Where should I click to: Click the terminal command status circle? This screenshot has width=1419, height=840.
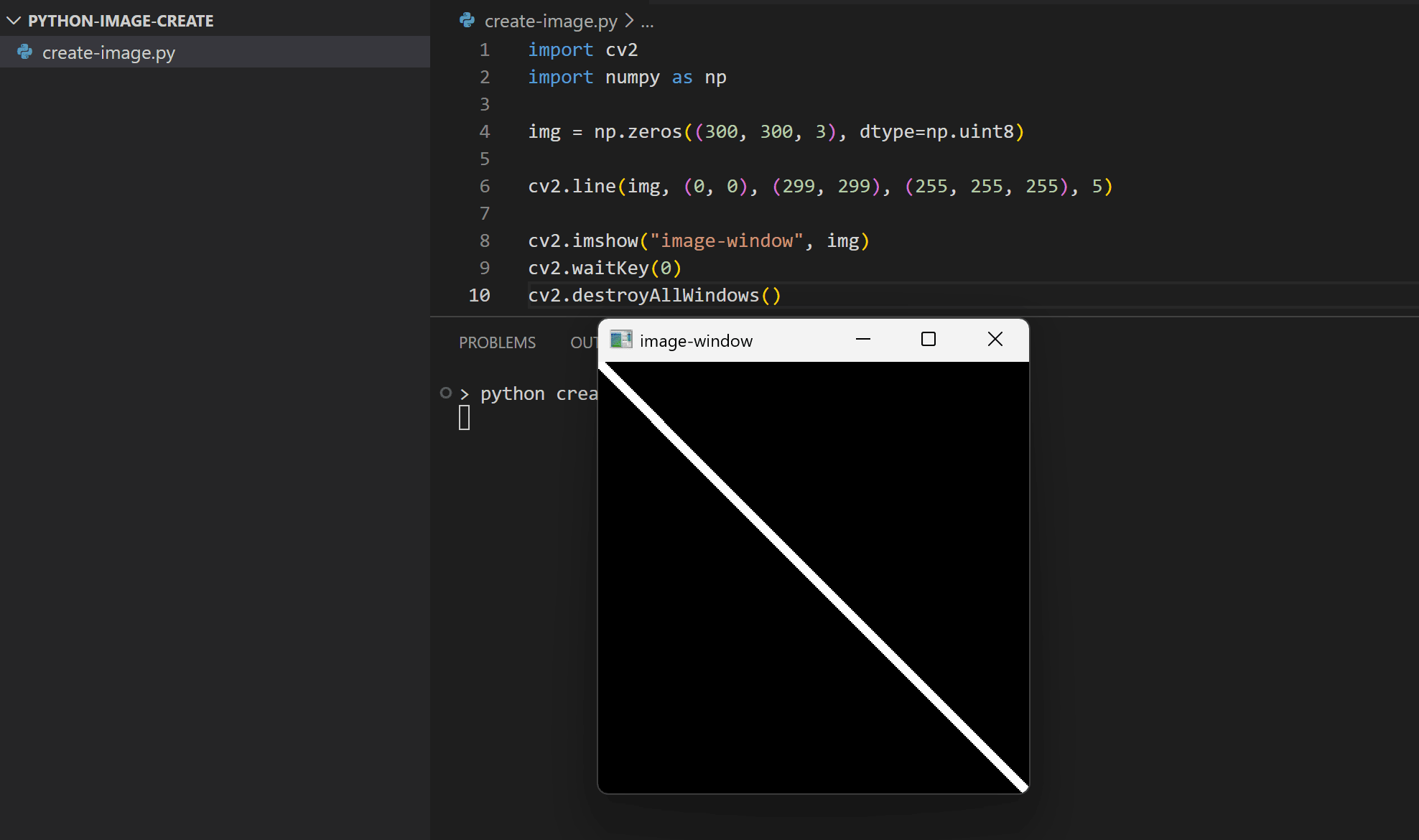446,393
